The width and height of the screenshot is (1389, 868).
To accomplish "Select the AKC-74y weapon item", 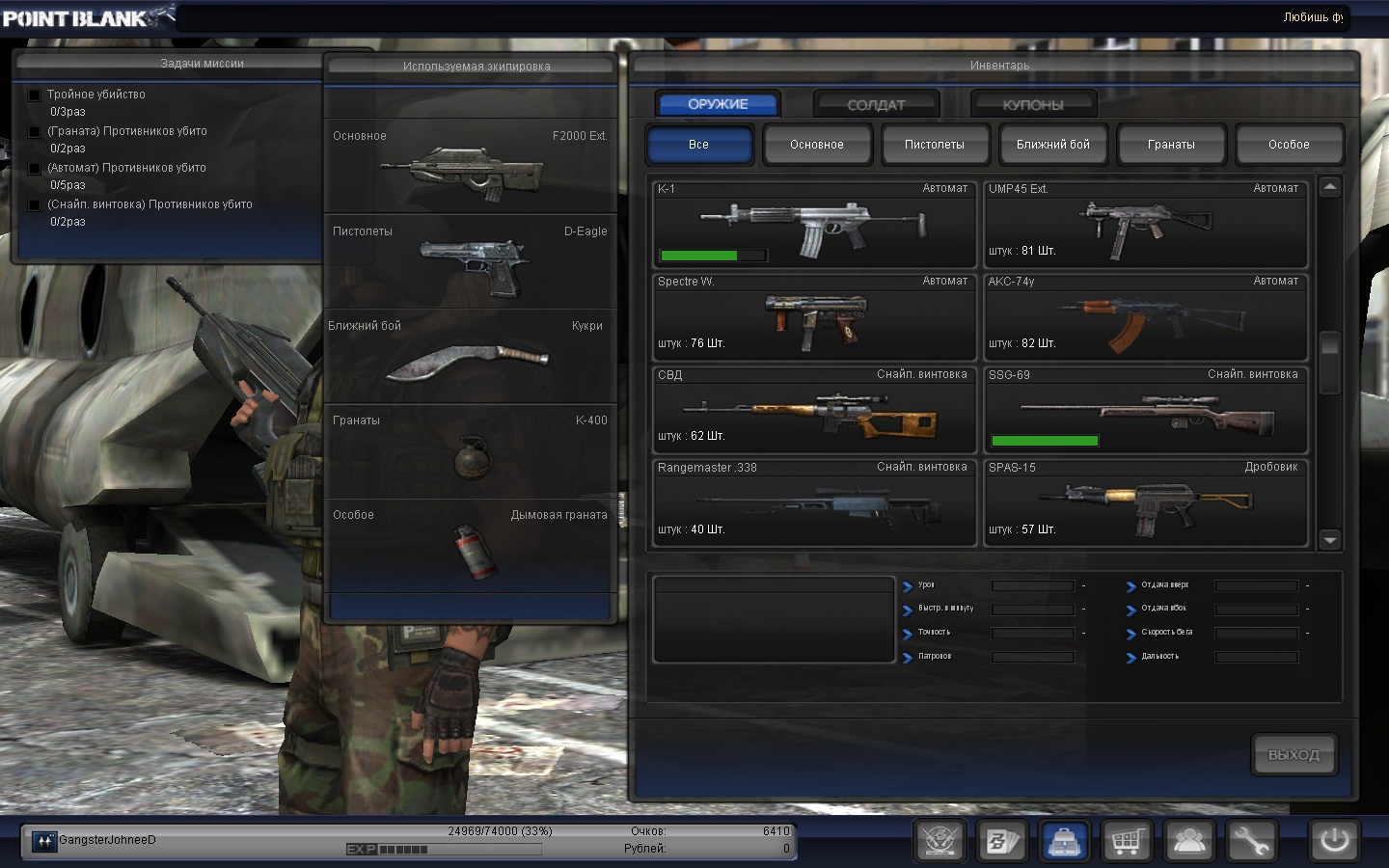I will 1146,316.
